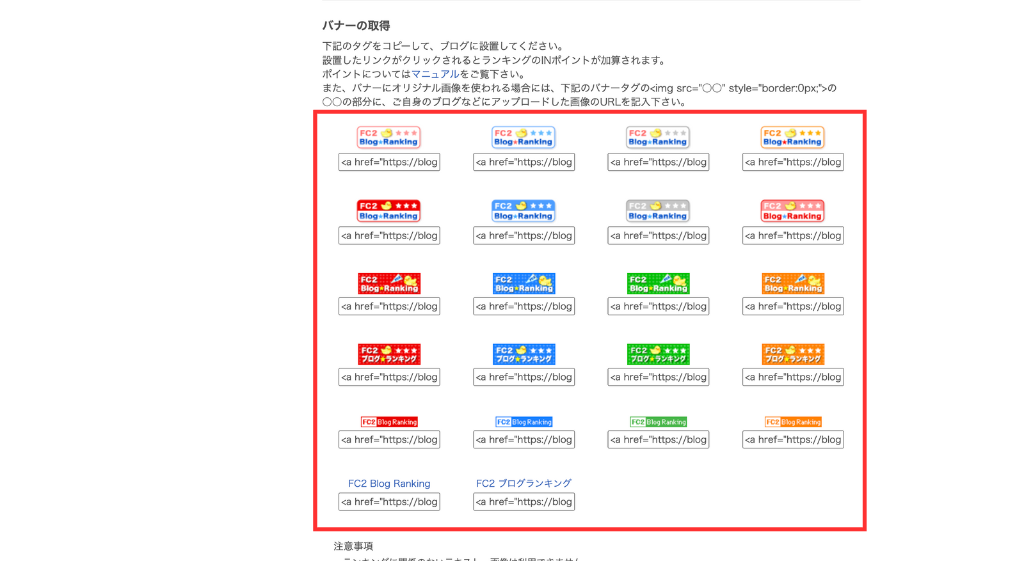1024x561 pixels.
Task: Focus the tag field under the pink-star white banner
Action: pyautogui.click(x=389, y=162)
